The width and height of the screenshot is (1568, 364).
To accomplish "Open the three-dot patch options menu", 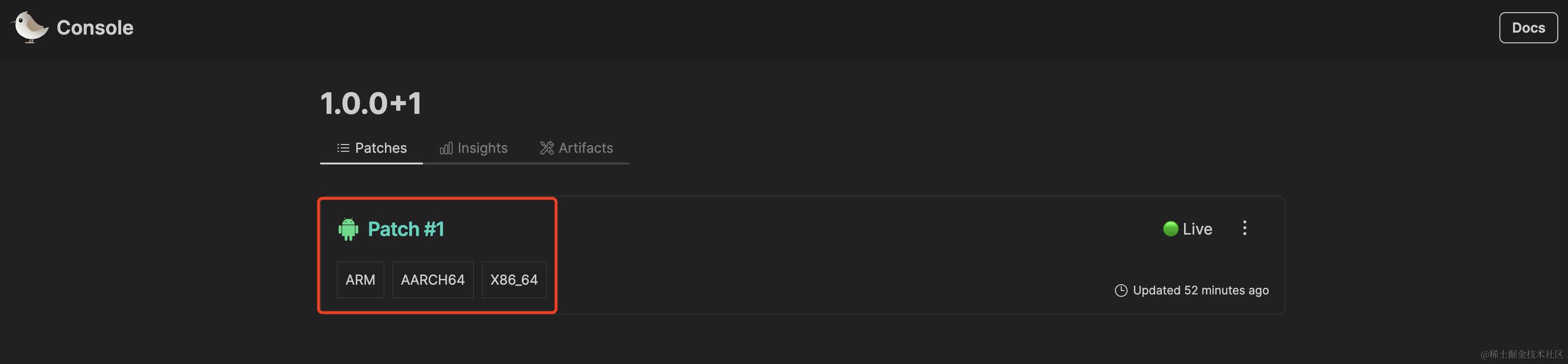I will (1244, 228).
